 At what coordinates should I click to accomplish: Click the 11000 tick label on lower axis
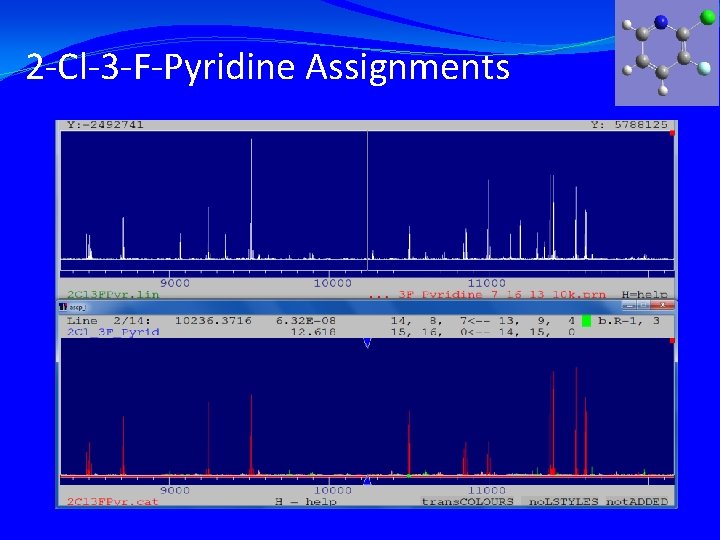tap(487, 490)
